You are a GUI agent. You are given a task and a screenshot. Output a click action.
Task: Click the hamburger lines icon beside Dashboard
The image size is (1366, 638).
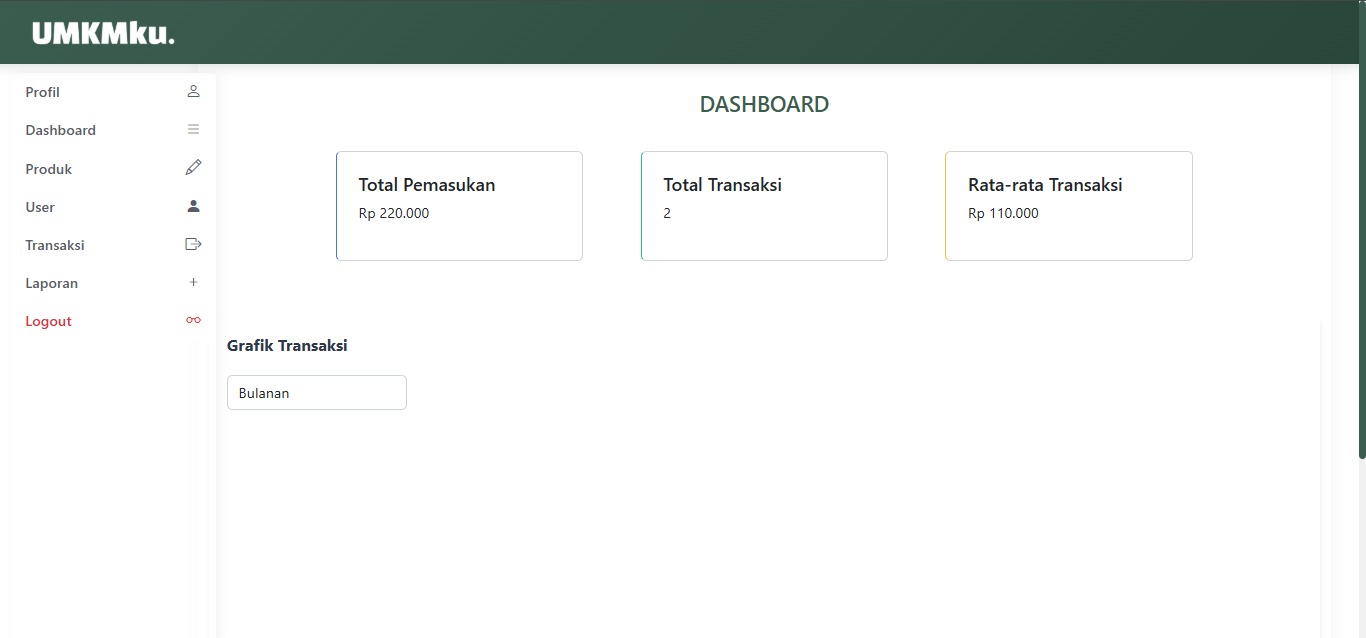(193, 130)
